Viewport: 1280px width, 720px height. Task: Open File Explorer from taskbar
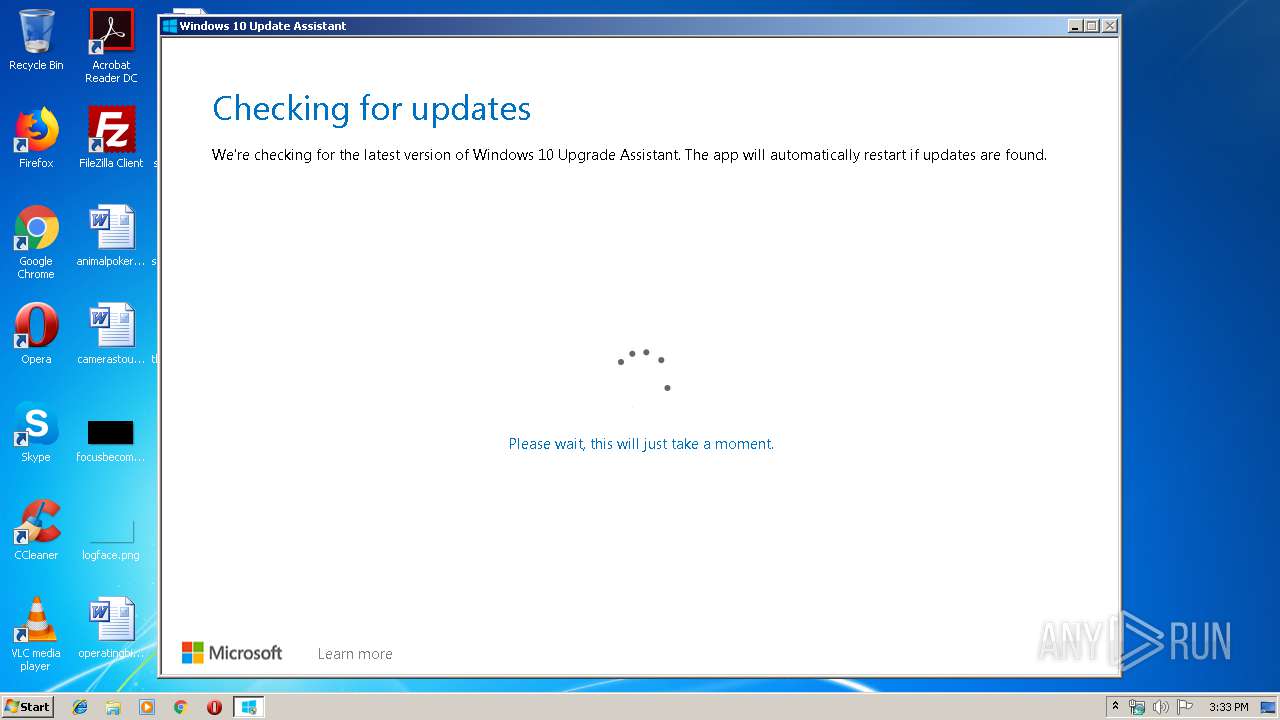coord(113,707)
